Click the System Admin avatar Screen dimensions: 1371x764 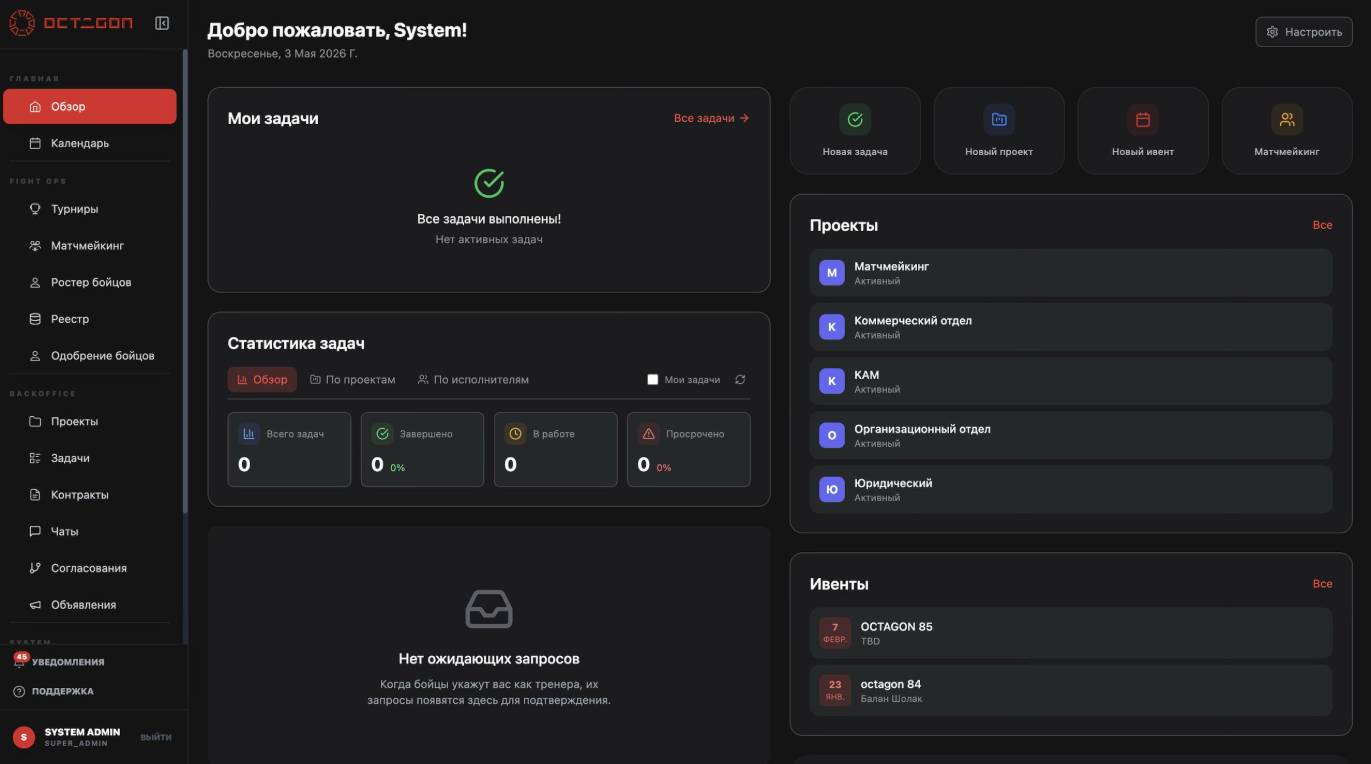[x=24, y=737]
